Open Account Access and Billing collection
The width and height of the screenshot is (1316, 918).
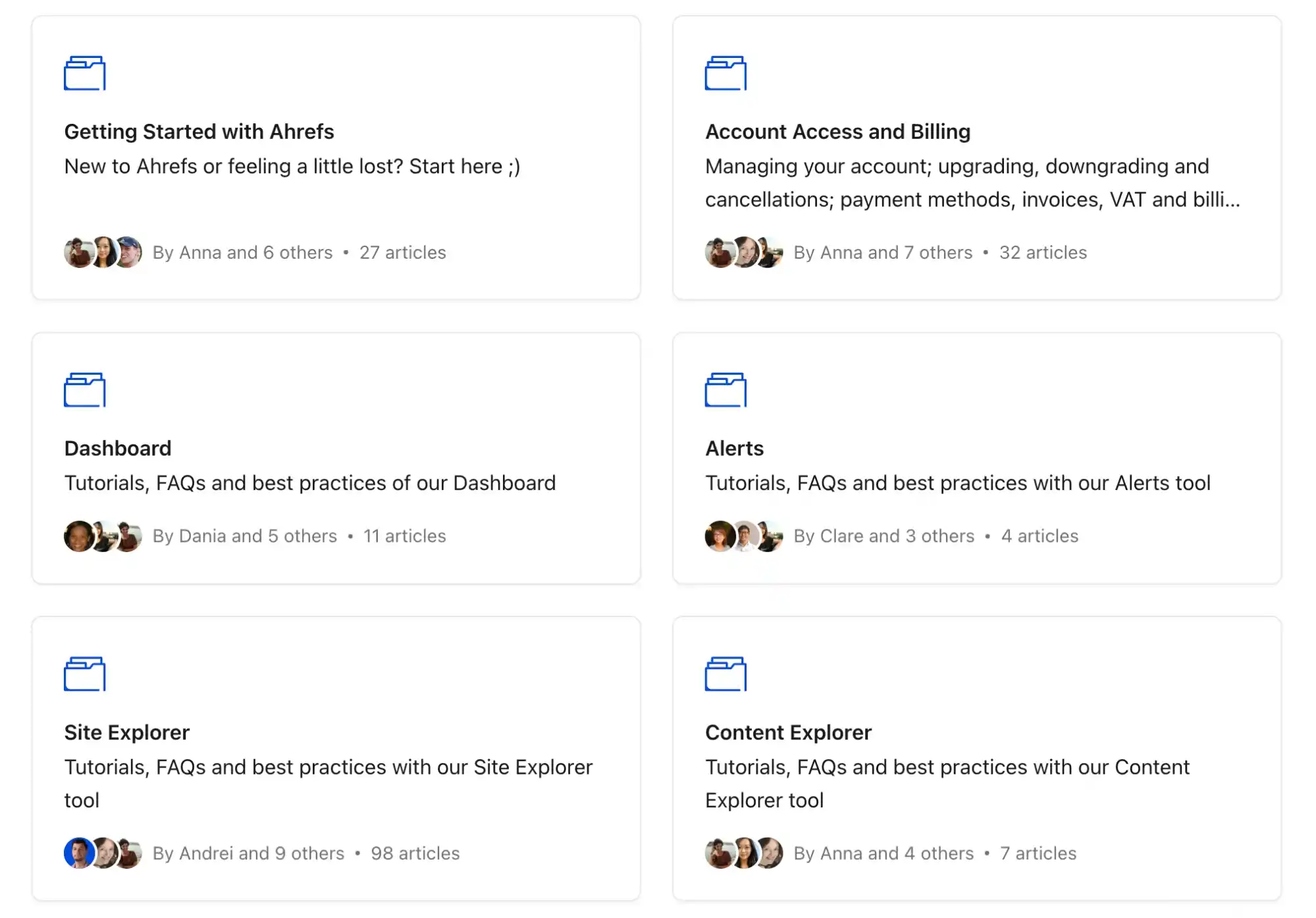coord(837,132)
